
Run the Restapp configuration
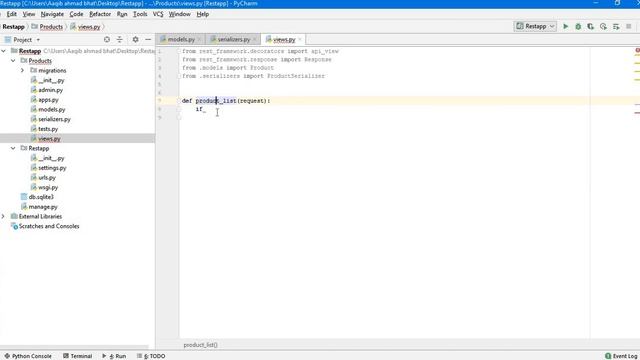(565, 27)
